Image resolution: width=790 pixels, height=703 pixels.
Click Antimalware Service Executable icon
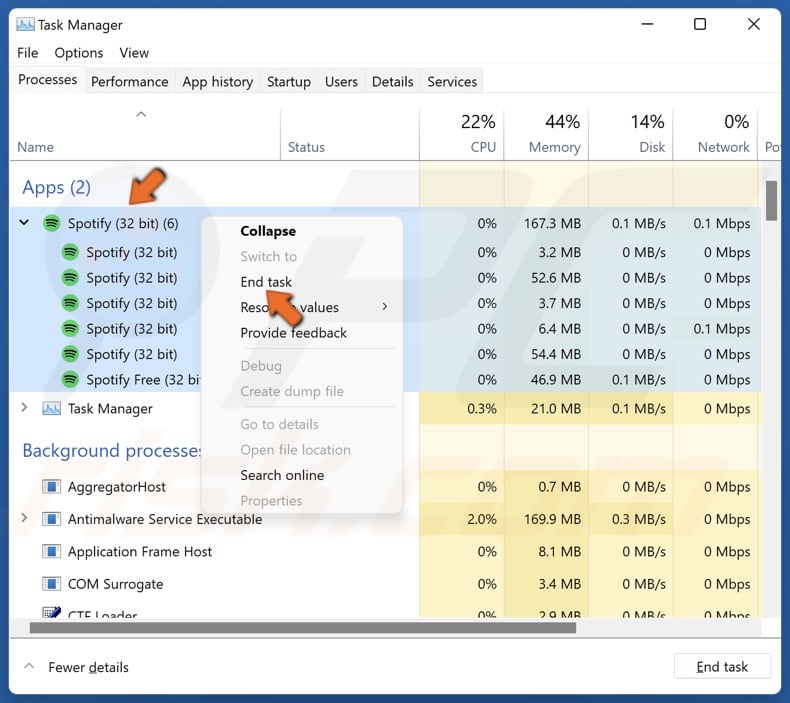[x=51, y=519]
